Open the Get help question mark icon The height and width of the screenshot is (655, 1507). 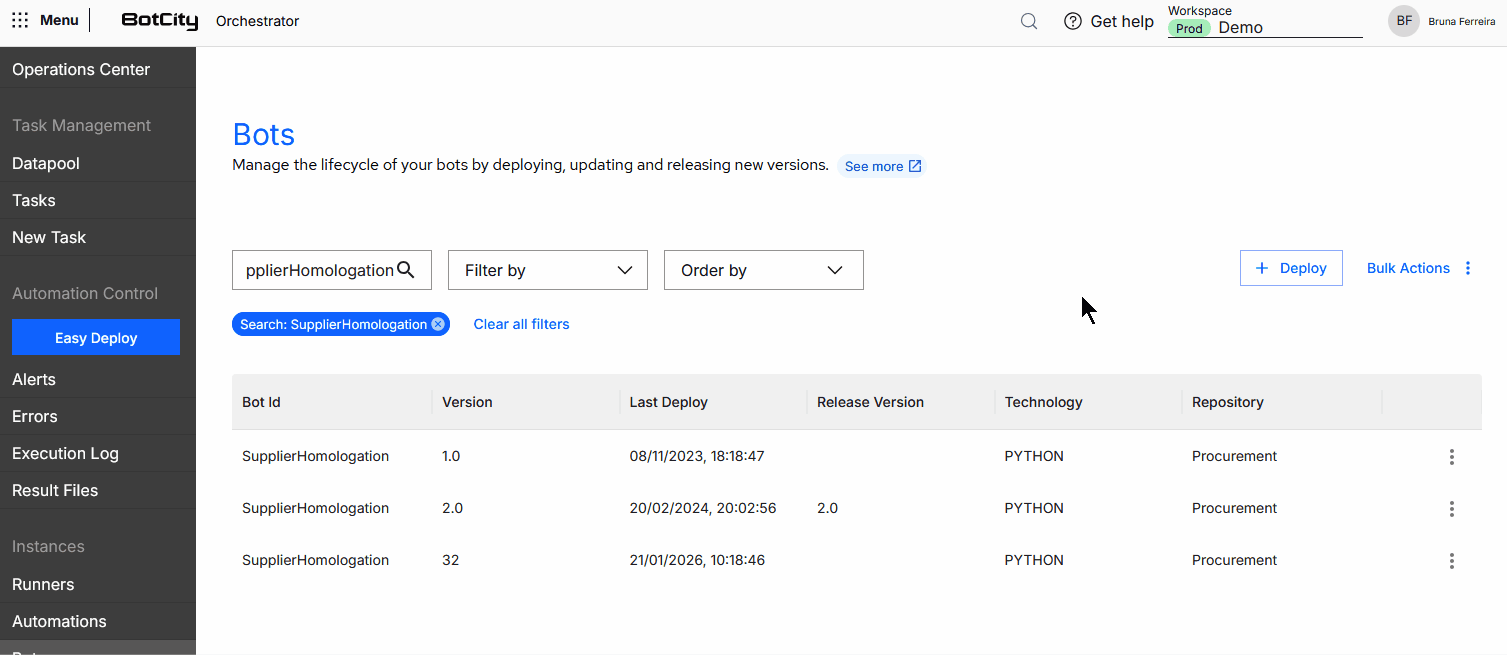pyautogui.click(x=1073, y=21)
